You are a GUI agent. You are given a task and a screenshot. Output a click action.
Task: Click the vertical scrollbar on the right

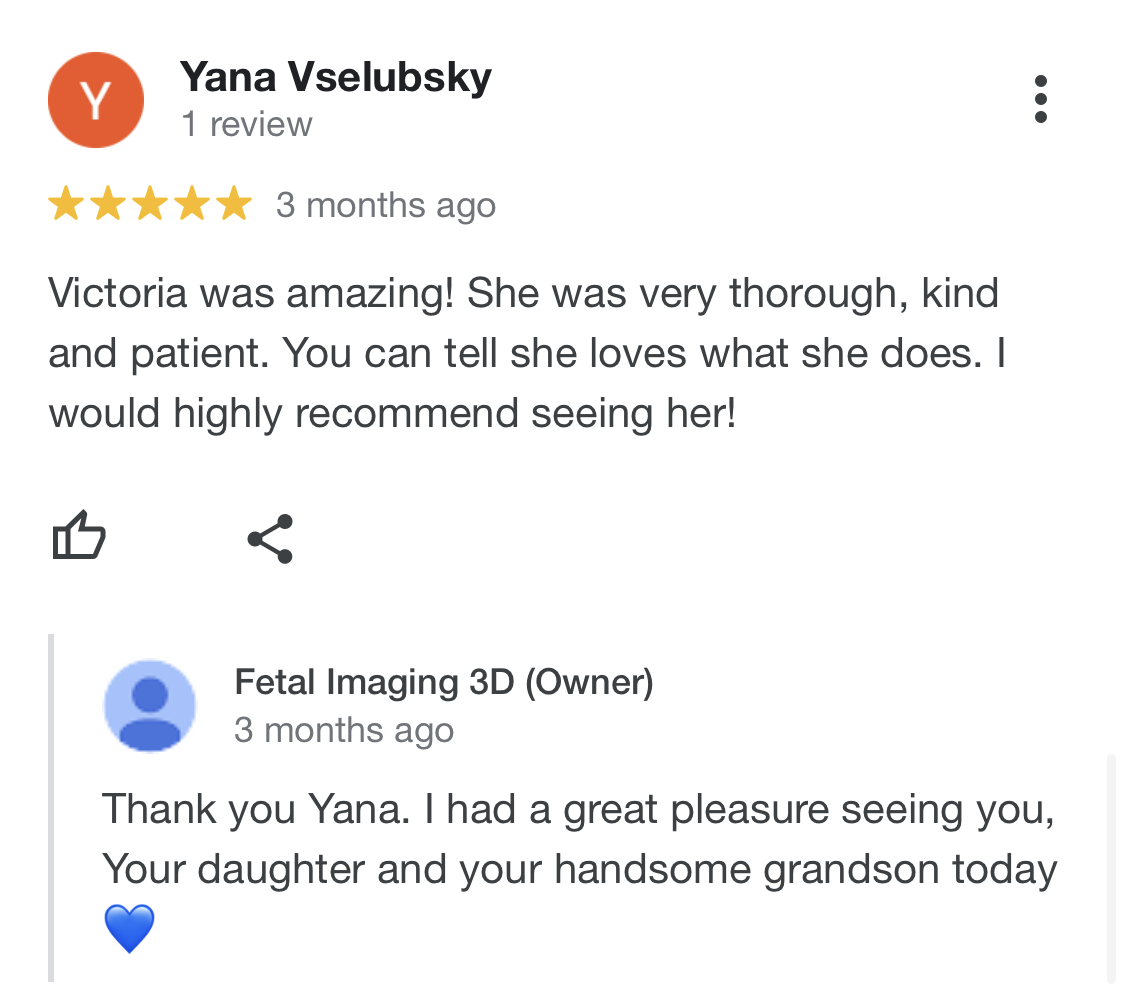tap(1110, 868)
